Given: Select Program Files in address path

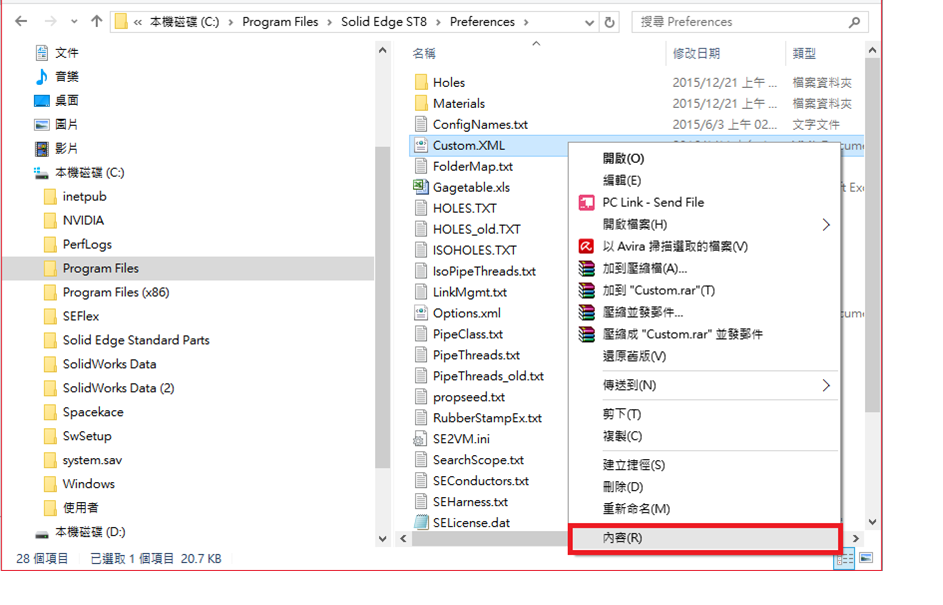Looking at the screenshot, I should point(280,22).
